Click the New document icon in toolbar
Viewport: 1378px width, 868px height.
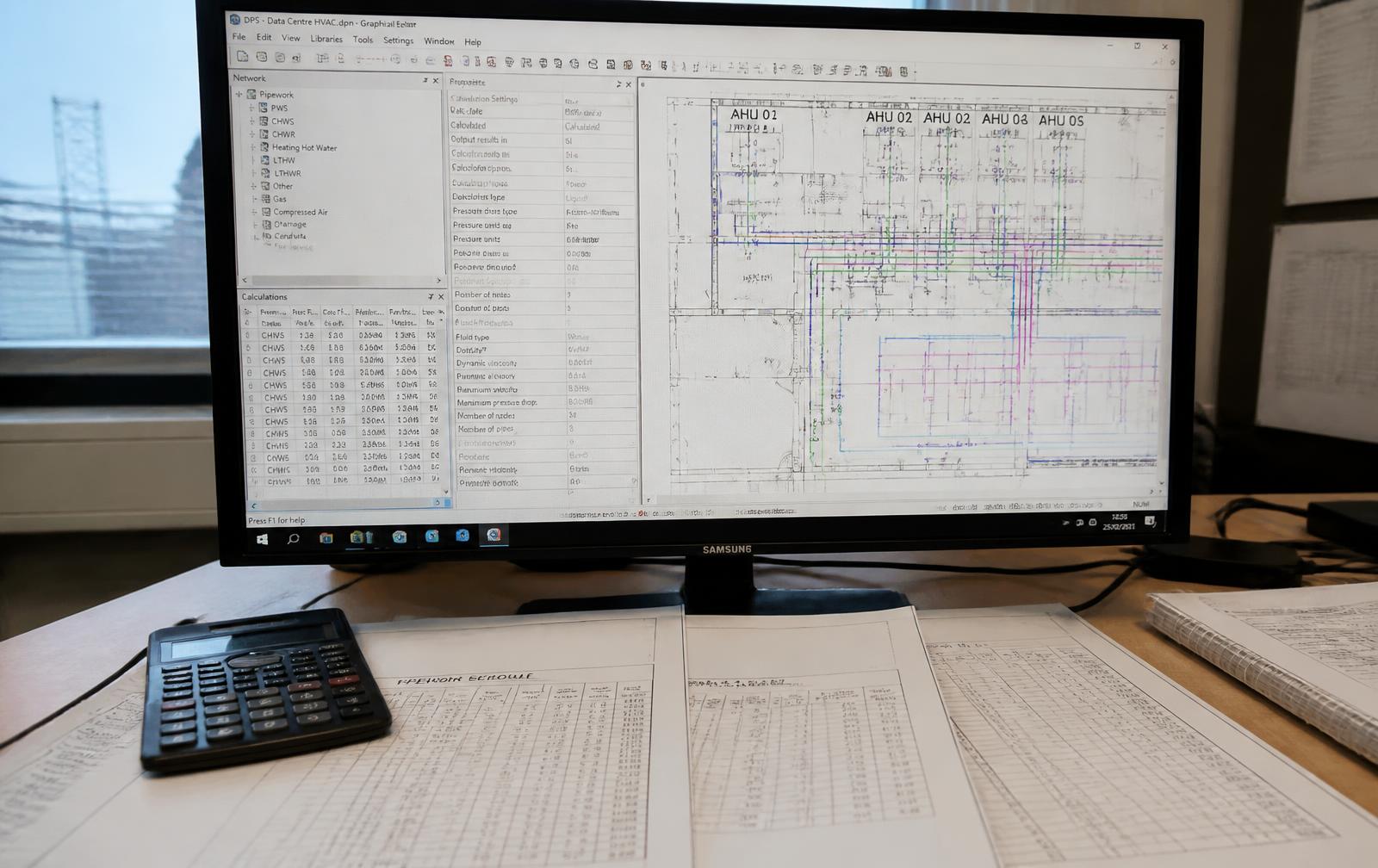tap(243, 57)
